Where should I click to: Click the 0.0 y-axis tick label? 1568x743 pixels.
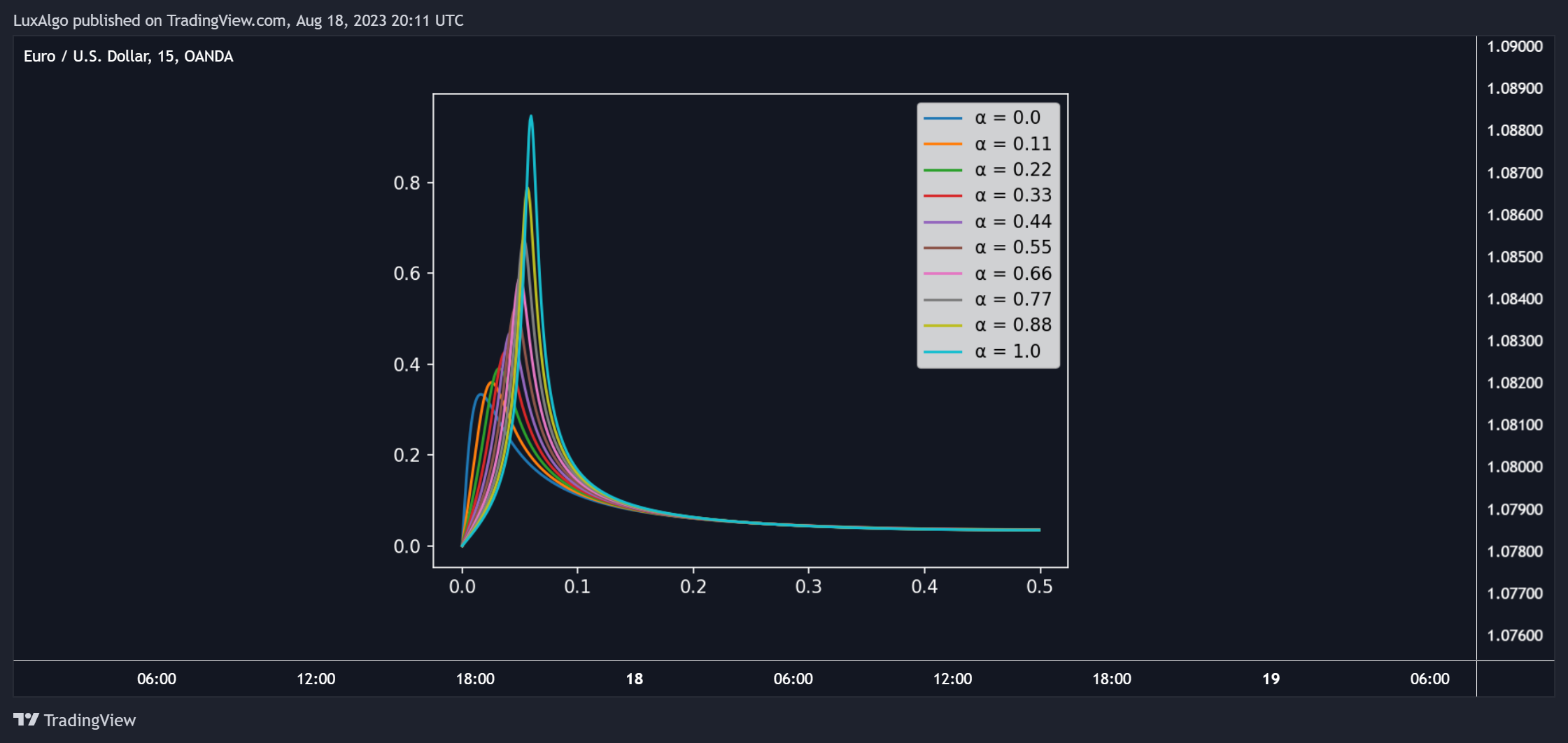coord(407,546)
